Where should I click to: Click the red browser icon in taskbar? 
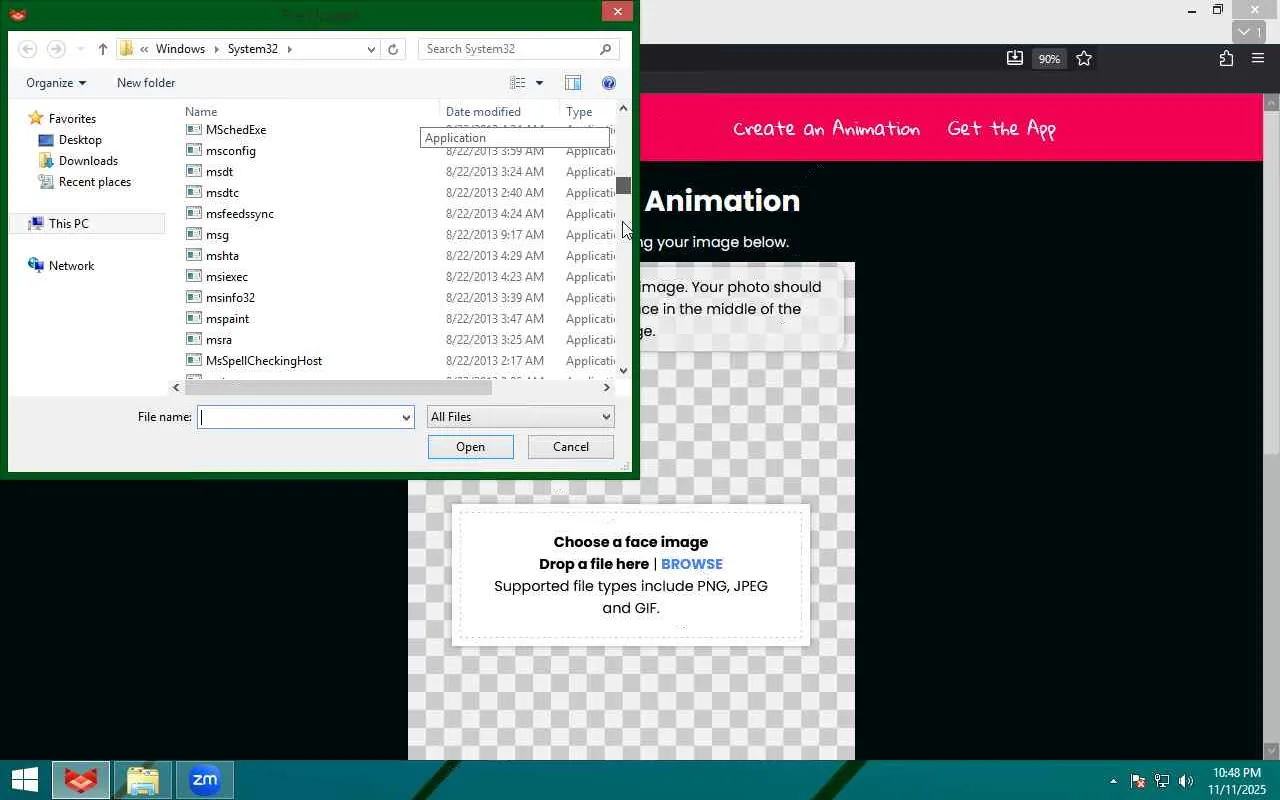click(x=81, y=780)
